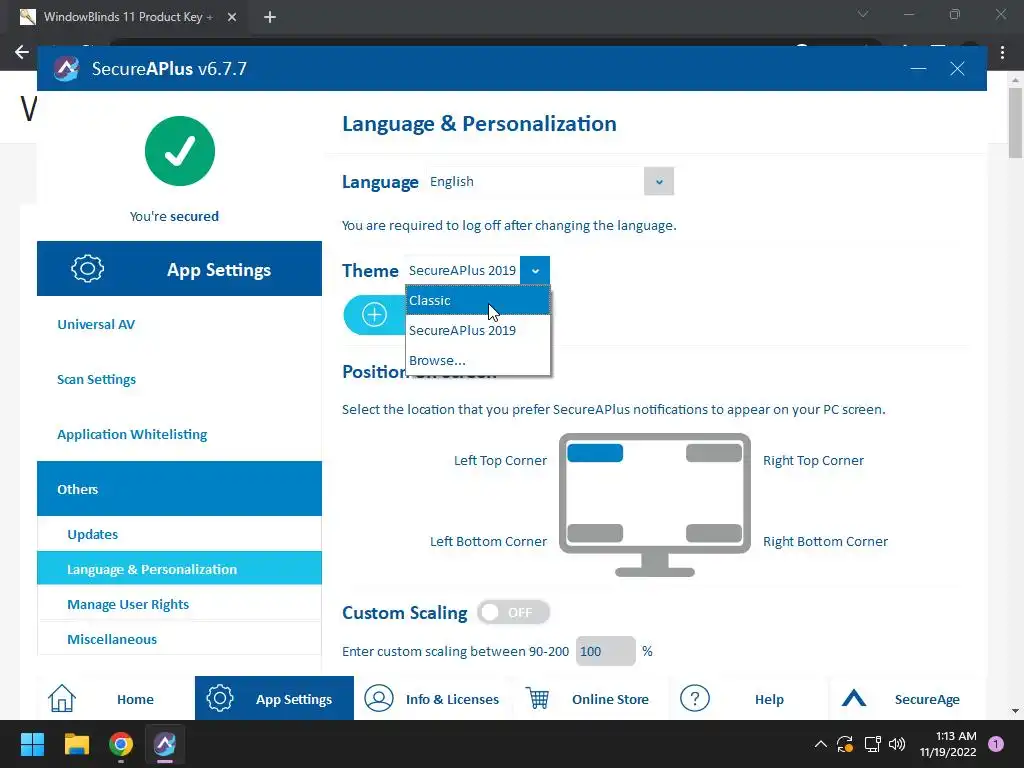This screenshot has width=1024, height=768.
Task: Open Online Store in bottom navigation
Action: click(x=590, y=698)
